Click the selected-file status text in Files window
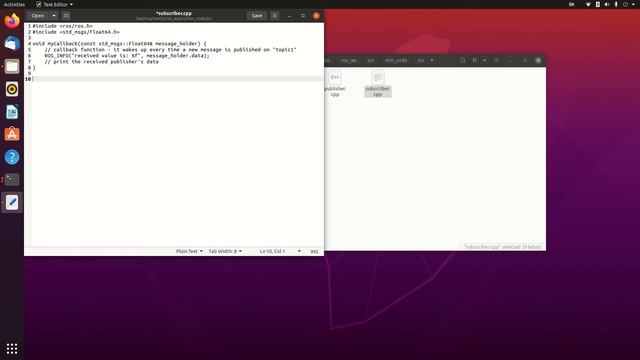The image size is (640, 360). pyautogui.click(x=502, y=247)
